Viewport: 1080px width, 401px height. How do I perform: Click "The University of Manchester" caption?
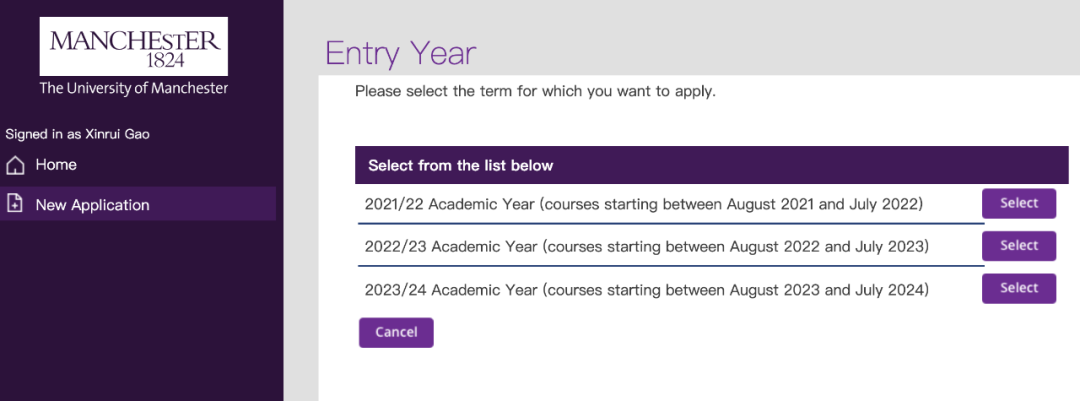click(134, 88)
